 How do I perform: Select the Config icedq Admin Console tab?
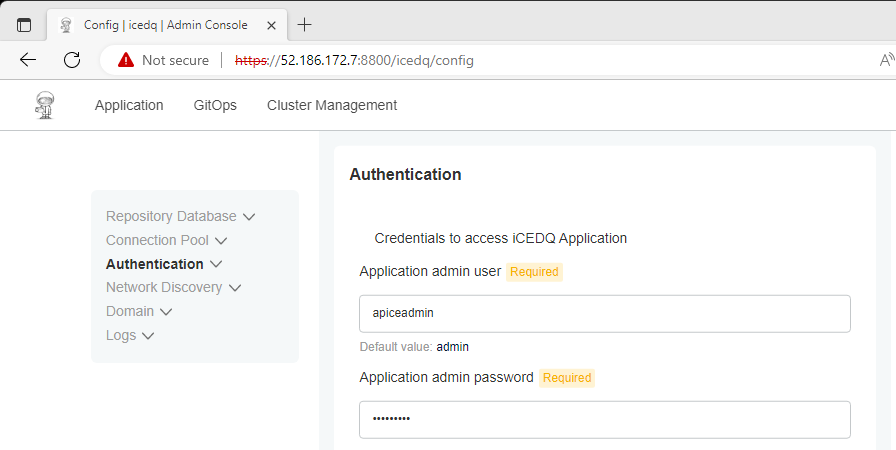[x=167, y=25]
